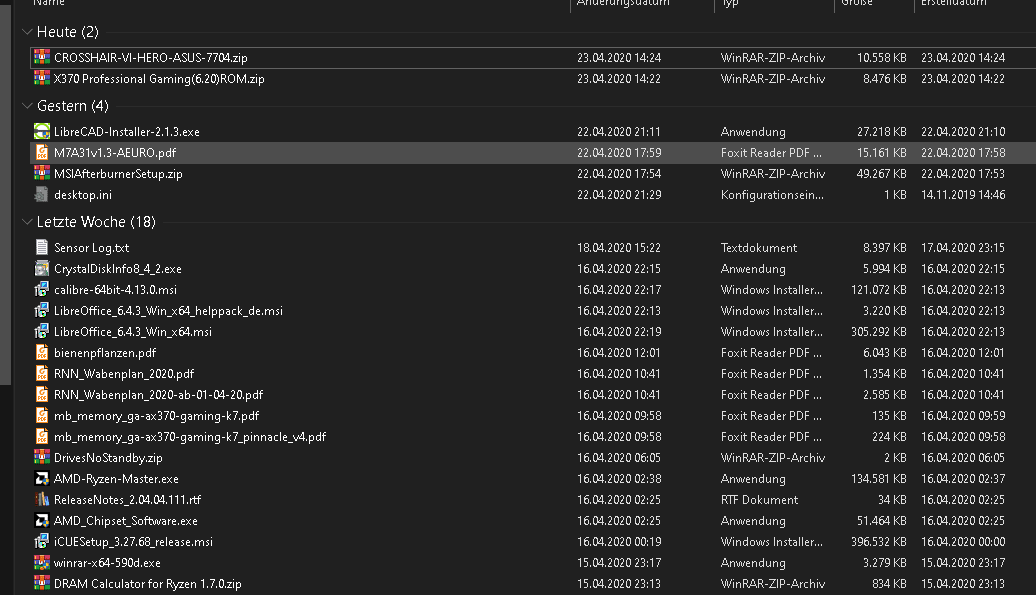This screenshot has width=1036, height=595.
Task: Select file name desktop.ini
Action: point(83,195)
